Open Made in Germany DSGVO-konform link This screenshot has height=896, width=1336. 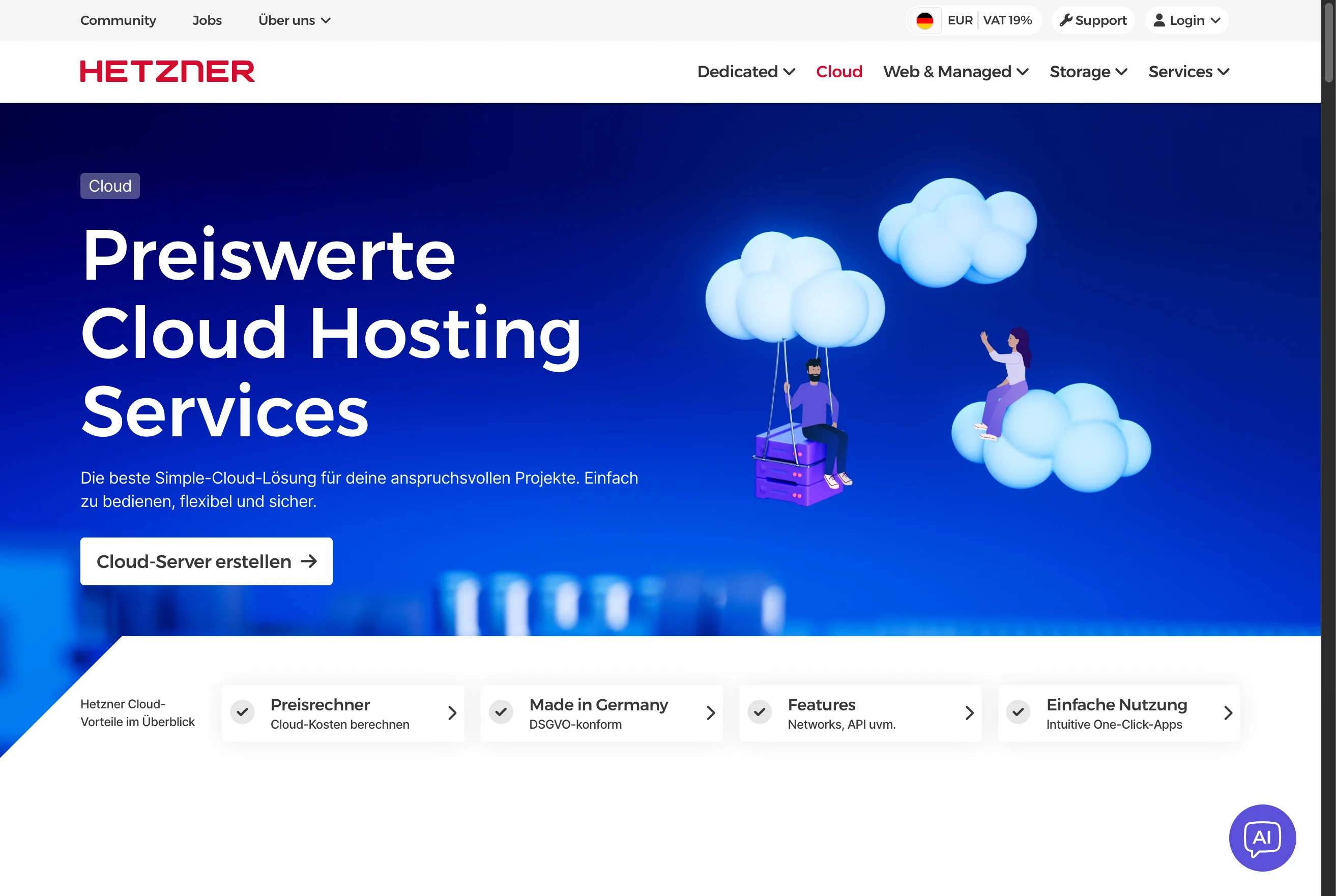[x=601, y=712]
